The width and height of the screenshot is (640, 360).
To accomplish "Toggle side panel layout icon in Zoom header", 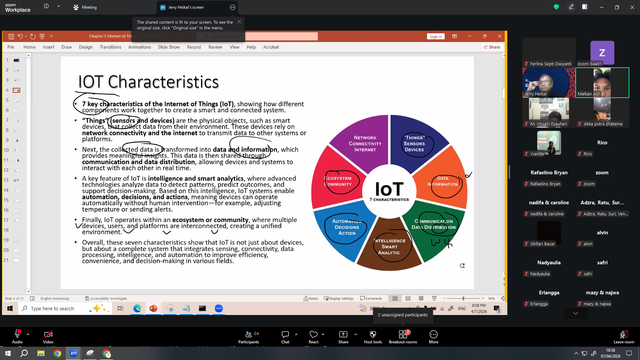I will pos(584,7).
